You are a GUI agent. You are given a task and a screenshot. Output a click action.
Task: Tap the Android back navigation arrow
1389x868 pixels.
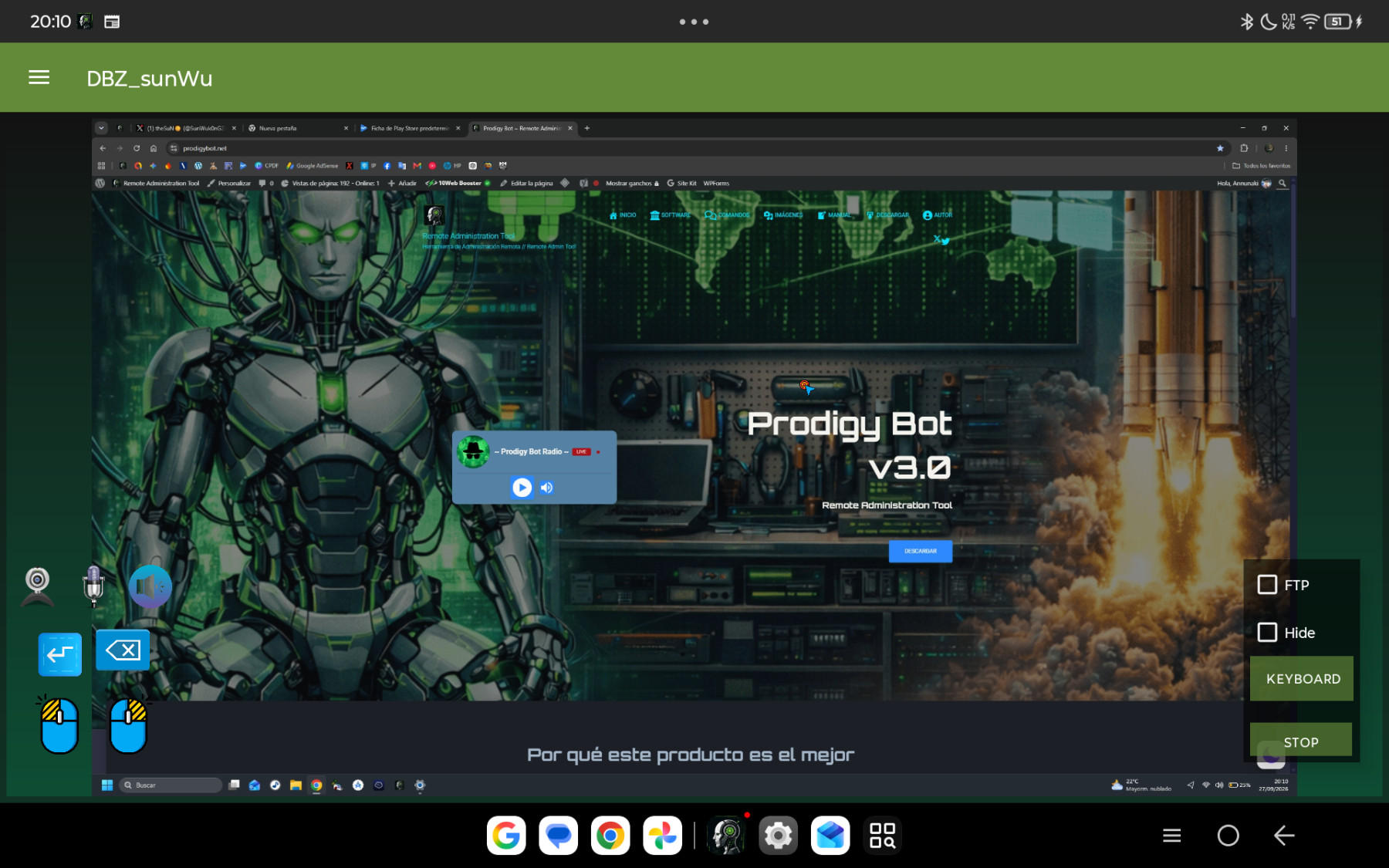pyautogui.click(x=1284, y=836)
